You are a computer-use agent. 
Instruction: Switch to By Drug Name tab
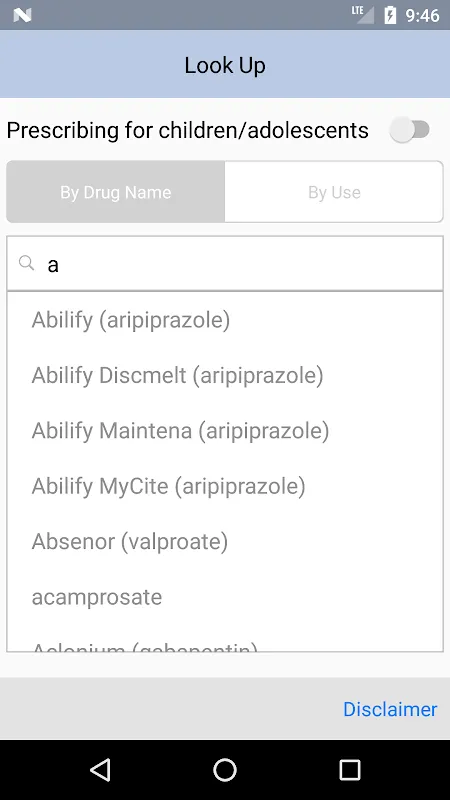[x=116, y=192]
